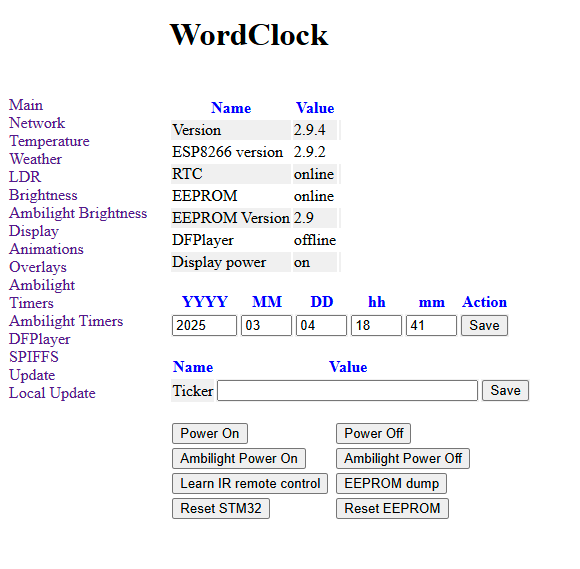Open the Network settings page
The height and width of the screenshot is (569, 580).
[x=37, y=123]
